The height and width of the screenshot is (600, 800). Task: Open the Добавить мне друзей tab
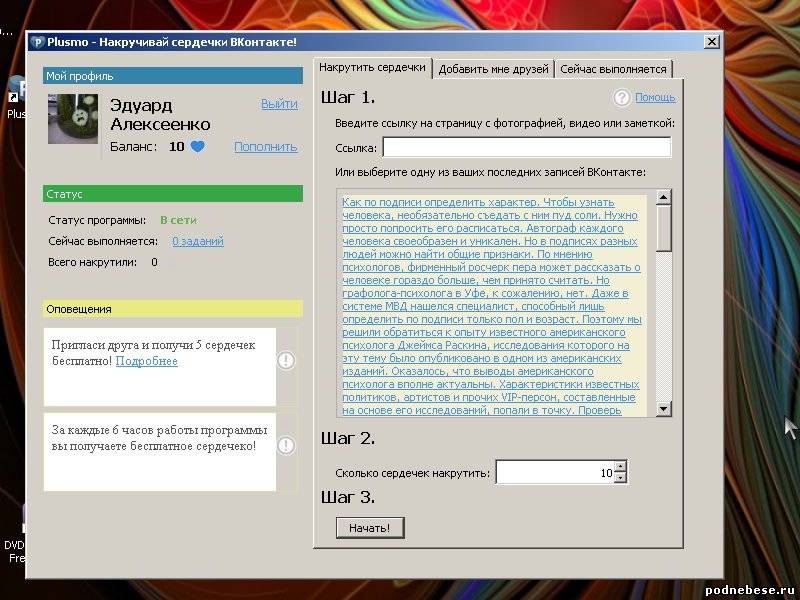(x=493, y=69)
